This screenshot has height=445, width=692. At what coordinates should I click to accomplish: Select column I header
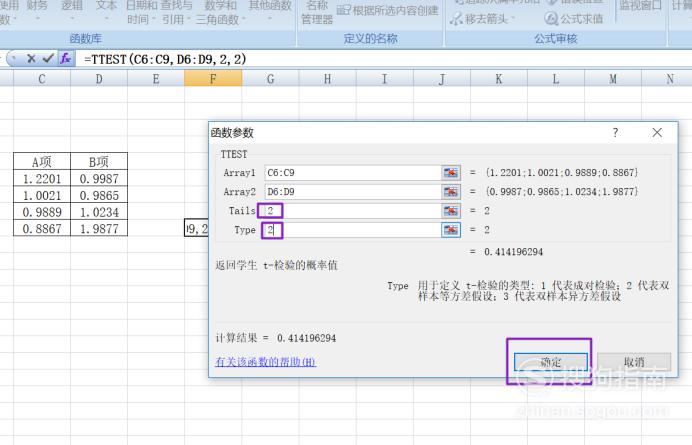[x=384, y=79]
